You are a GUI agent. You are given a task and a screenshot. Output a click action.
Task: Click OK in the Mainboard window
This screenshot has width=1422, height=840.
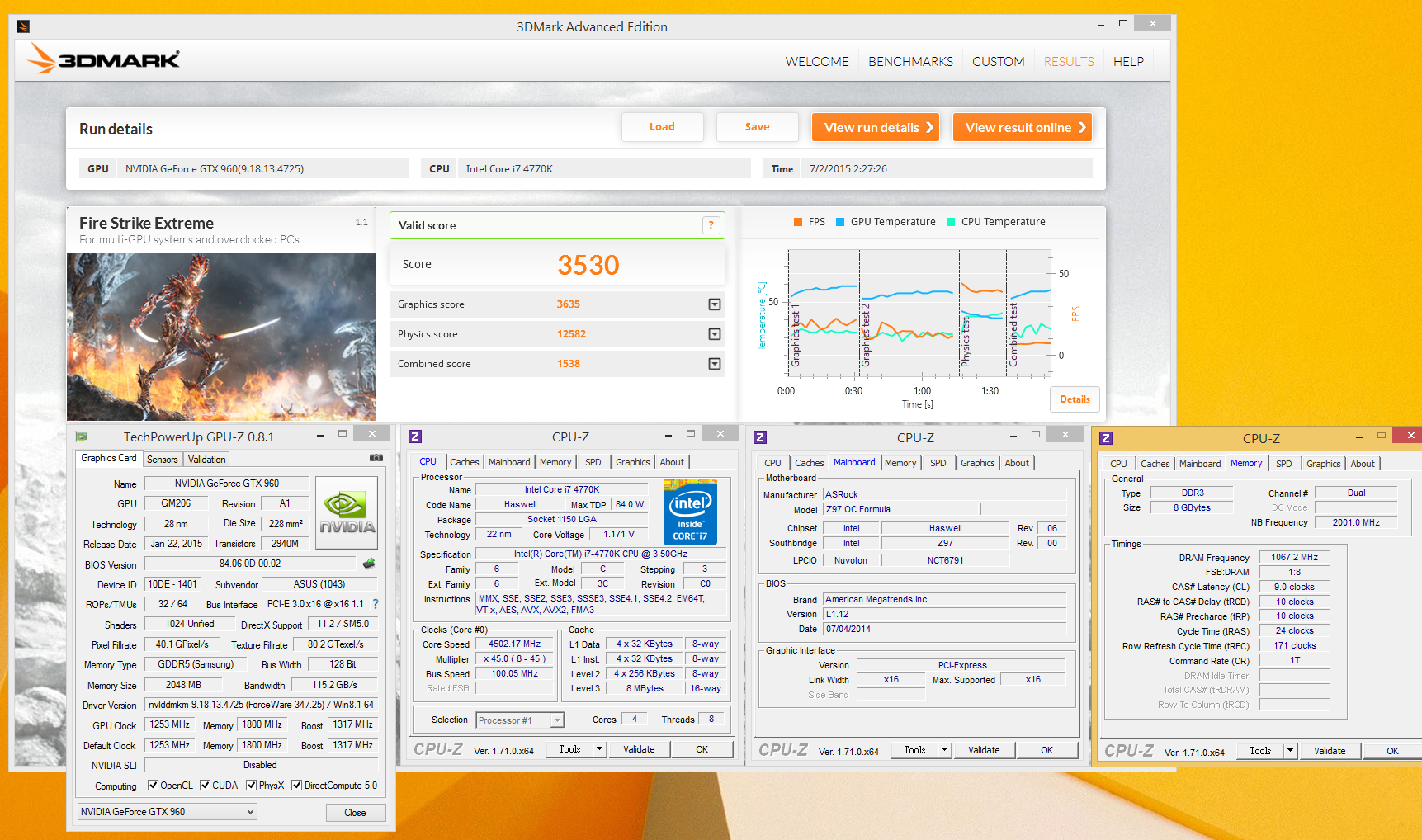[x=1046, y=750]
